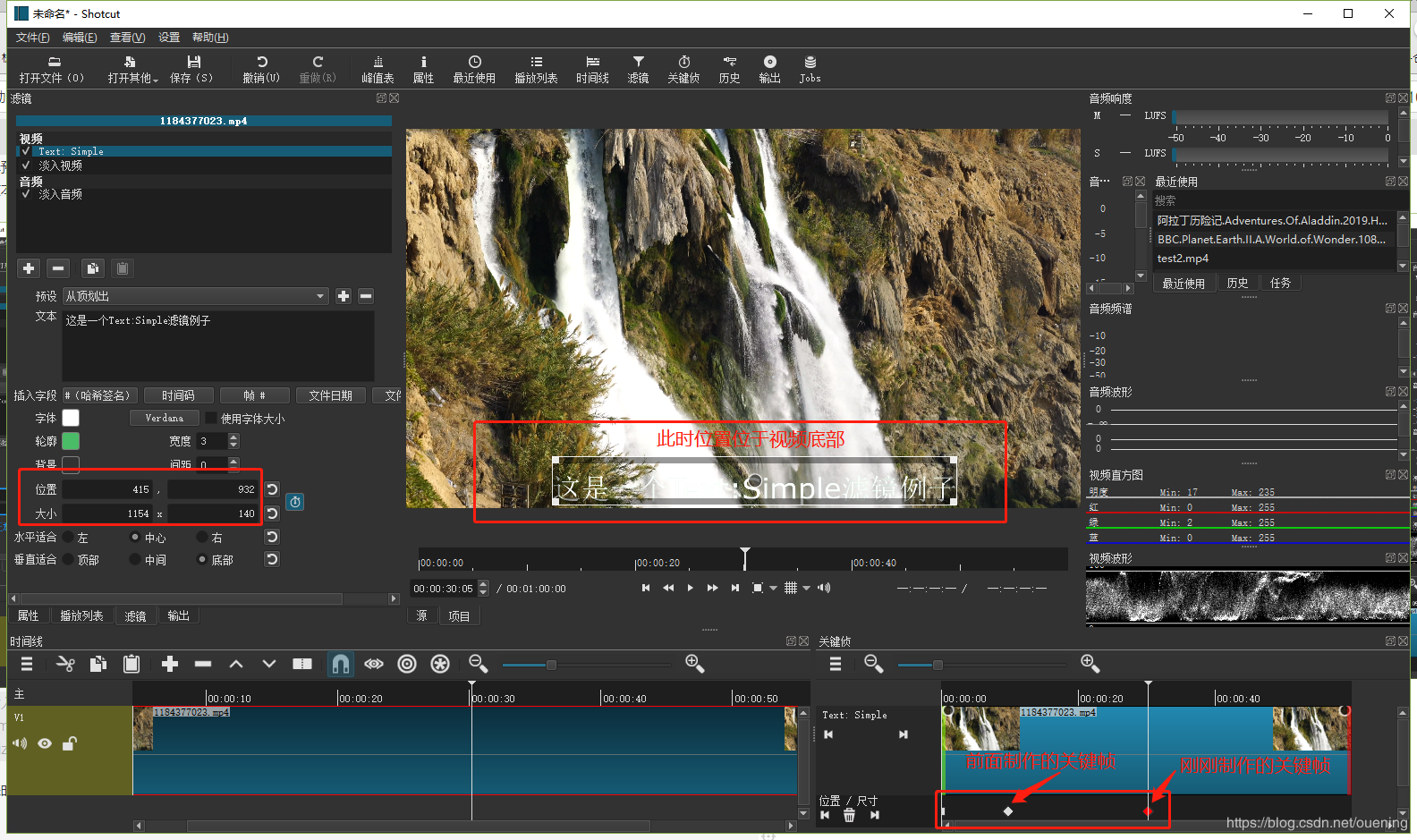The image size is (1417, 840).
Task: Toggle timeline snapping magnet icon
Action: coord(340,664)
